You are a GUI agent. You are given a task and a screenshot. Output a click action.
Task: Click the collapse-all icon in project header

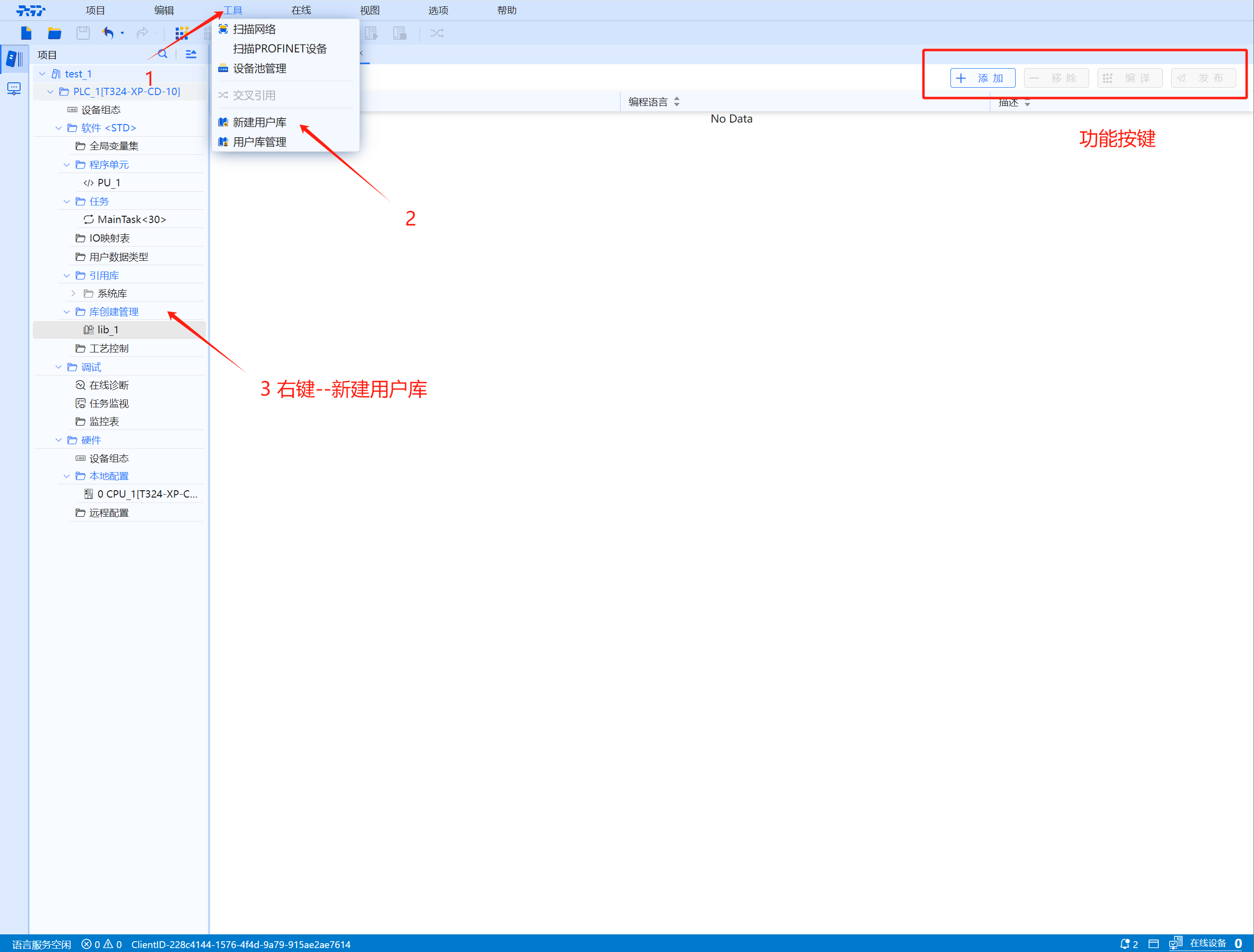191,54
